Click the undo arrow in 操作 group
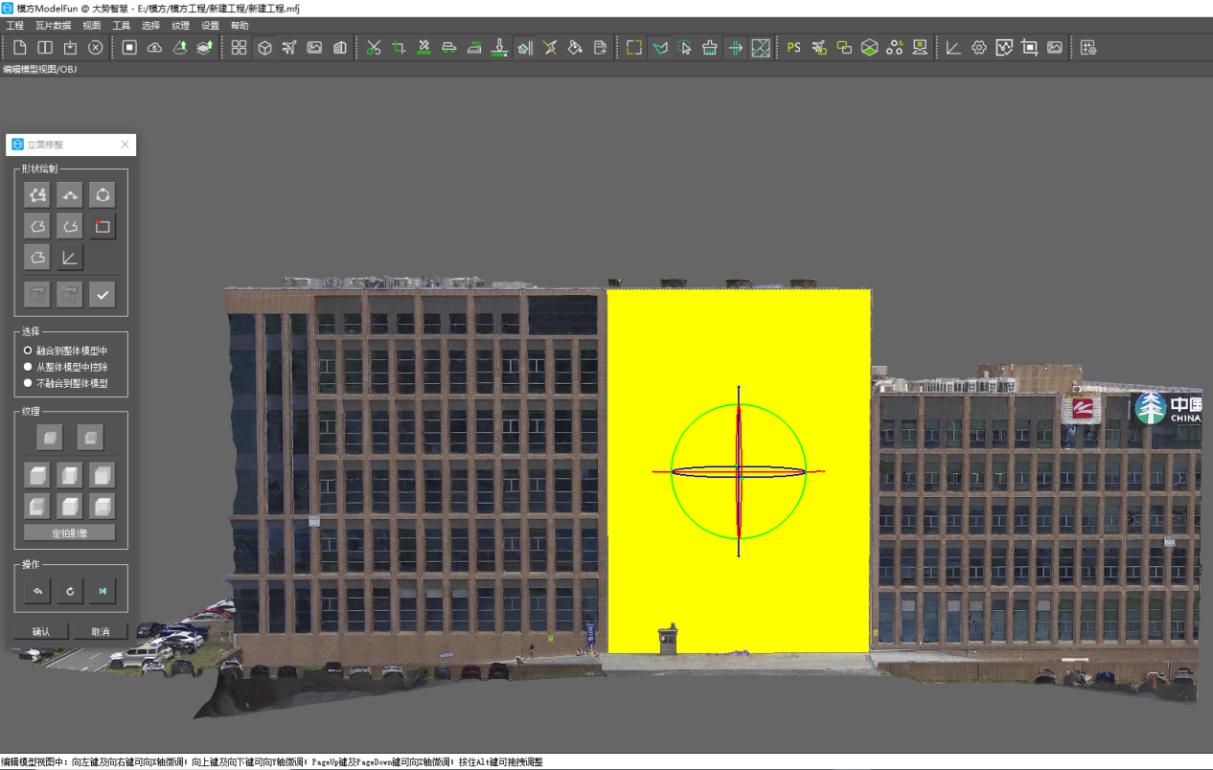Image resolution: width=1213 pixels, height=770 pixels. [x=39, y=591]
